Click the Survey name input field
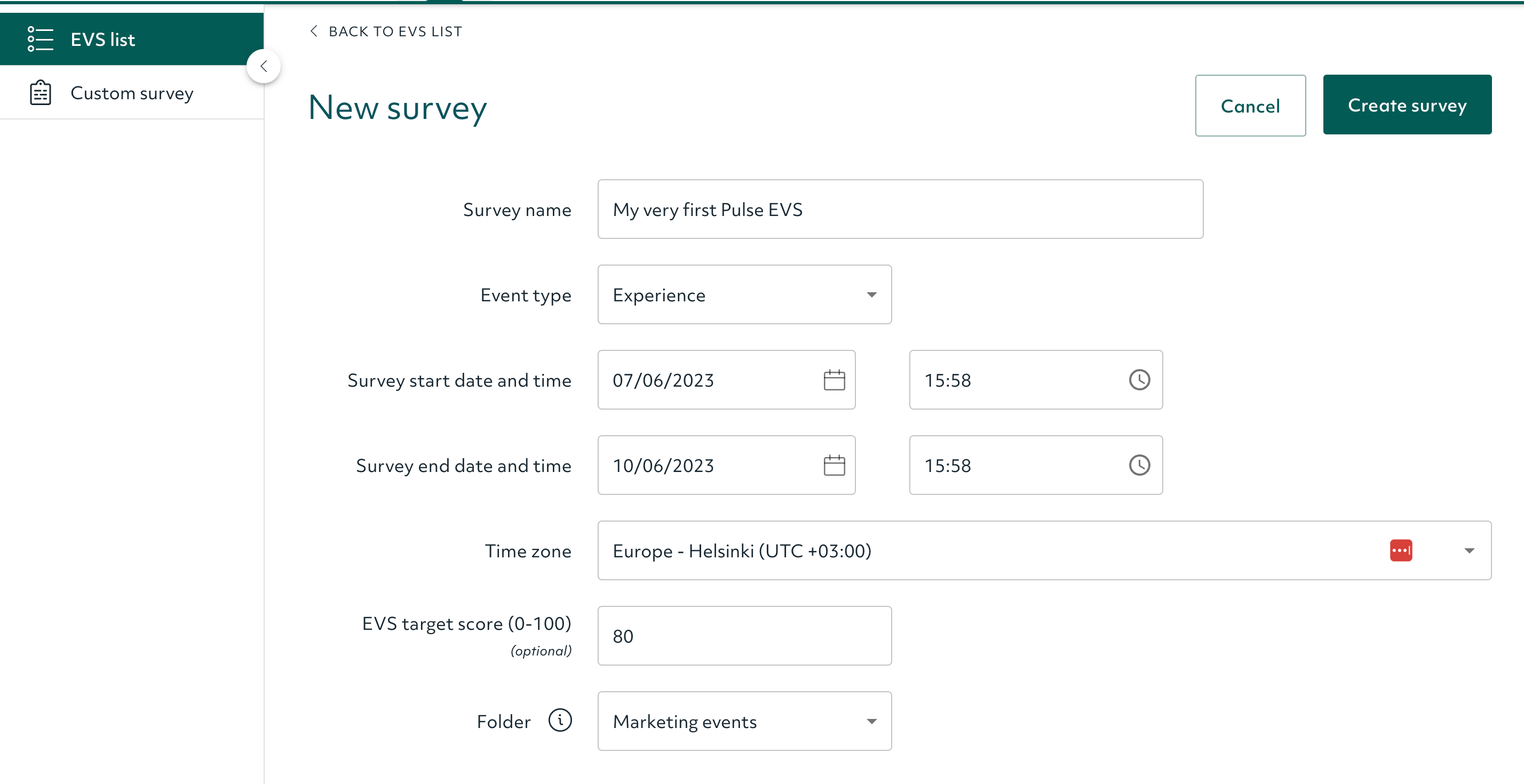 (x=899, y=209)
